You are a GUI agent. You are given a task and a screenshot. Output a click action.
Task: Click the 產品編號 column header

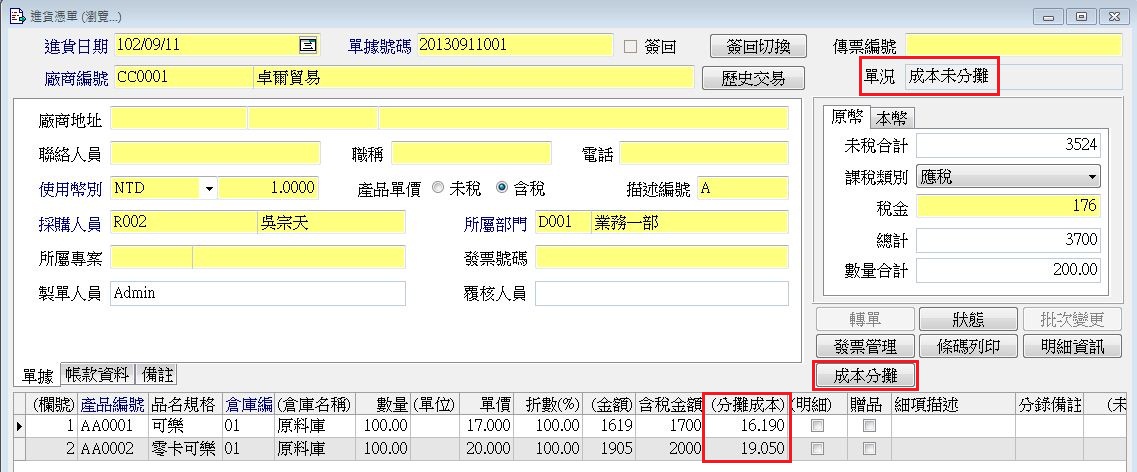(x=112, y=404)
